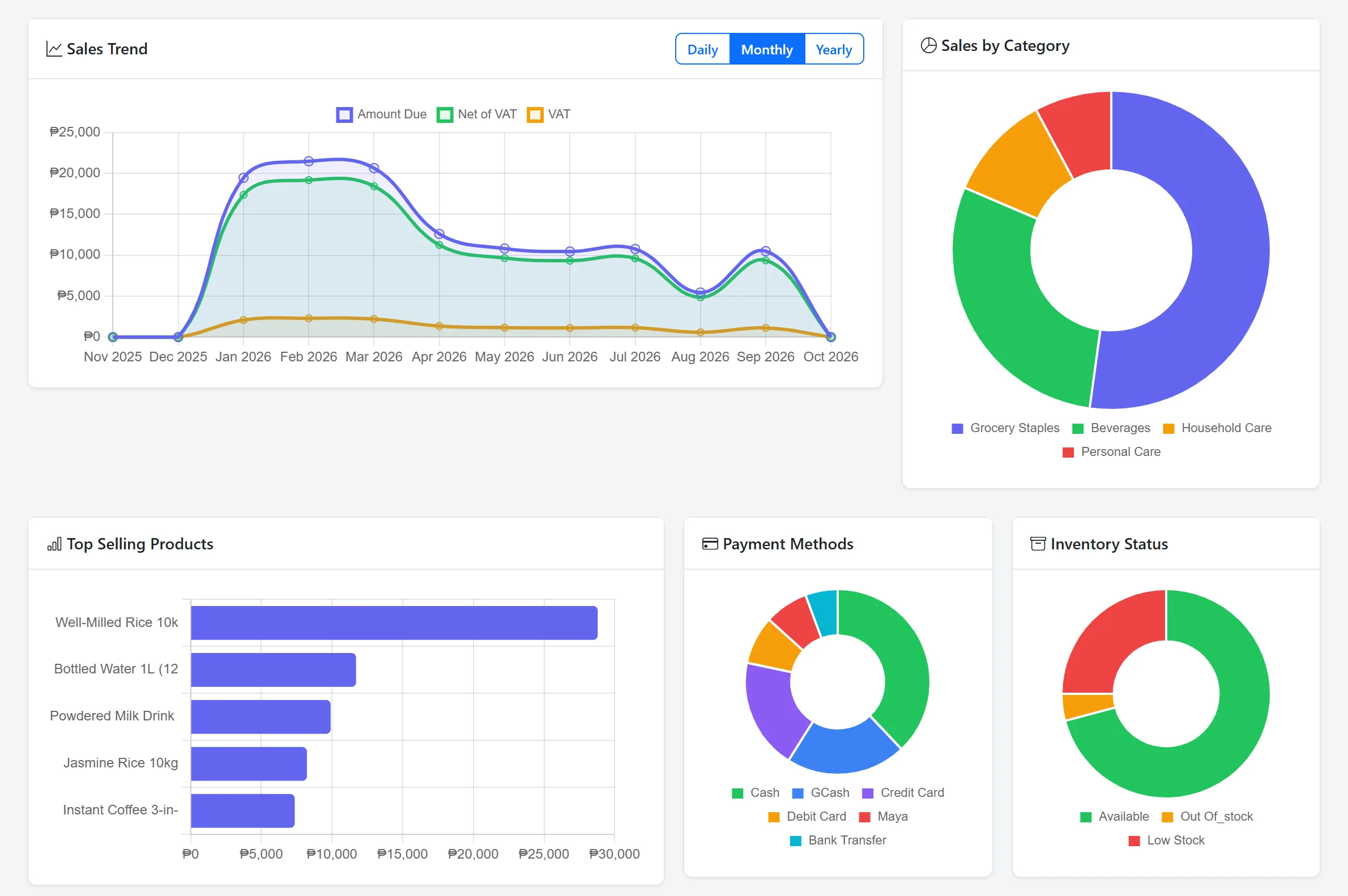
Task: Click the Well-Milled Rice bar
Action: pyautogui.click(x=394, y=624)
